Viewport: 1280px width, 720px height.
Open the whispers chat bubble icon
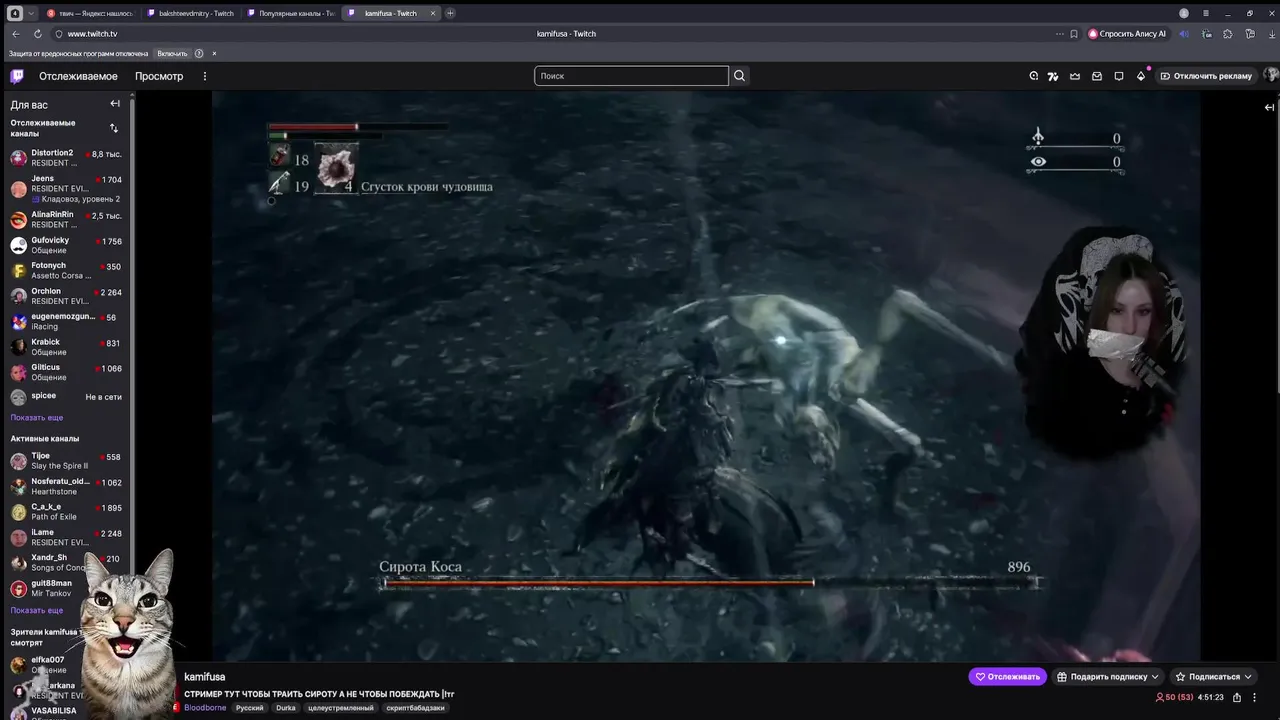pos(1119,76)
